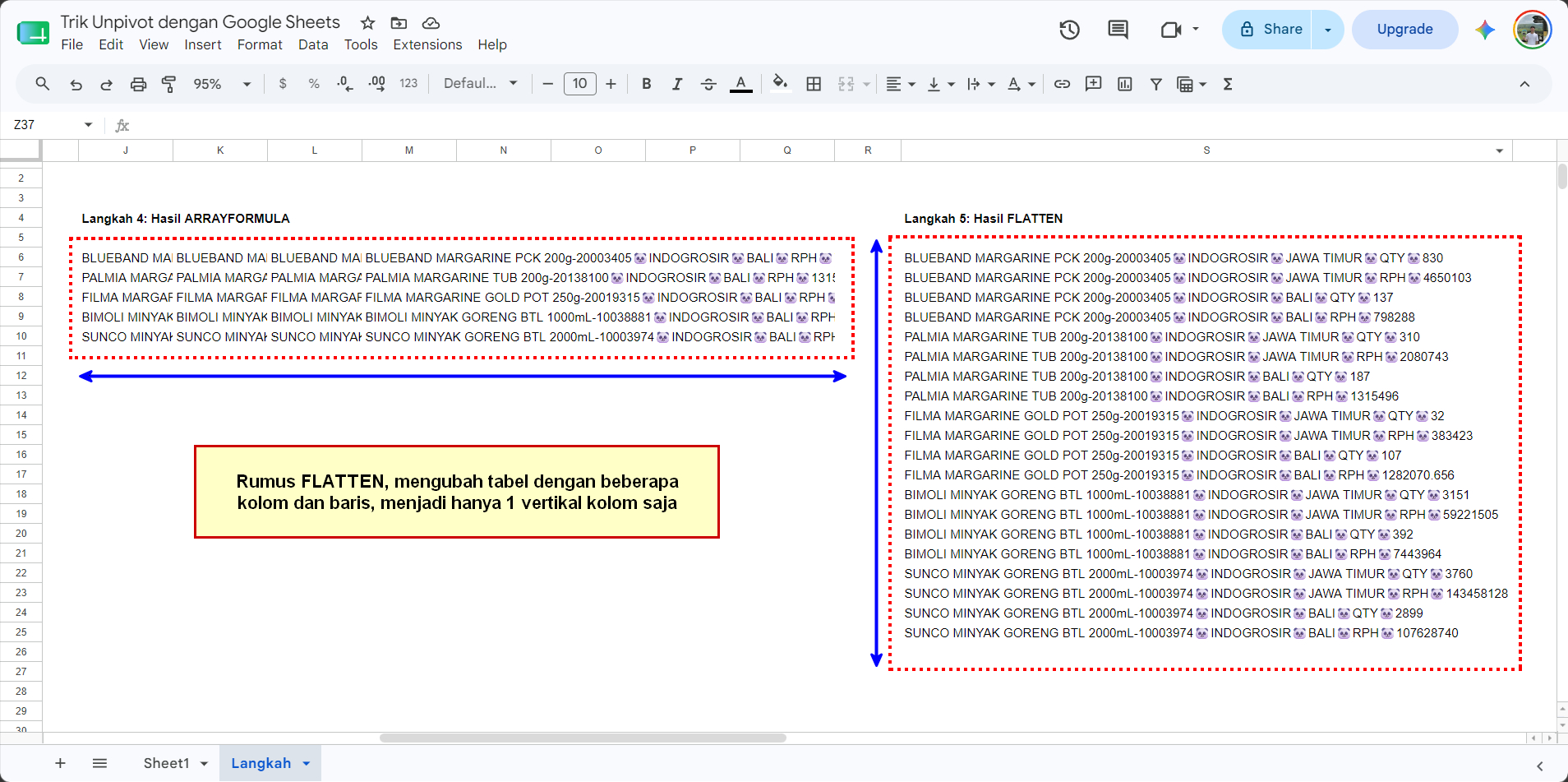Add a new sheet plus button
Screen dimensions: 1568x782
(60, 763)
